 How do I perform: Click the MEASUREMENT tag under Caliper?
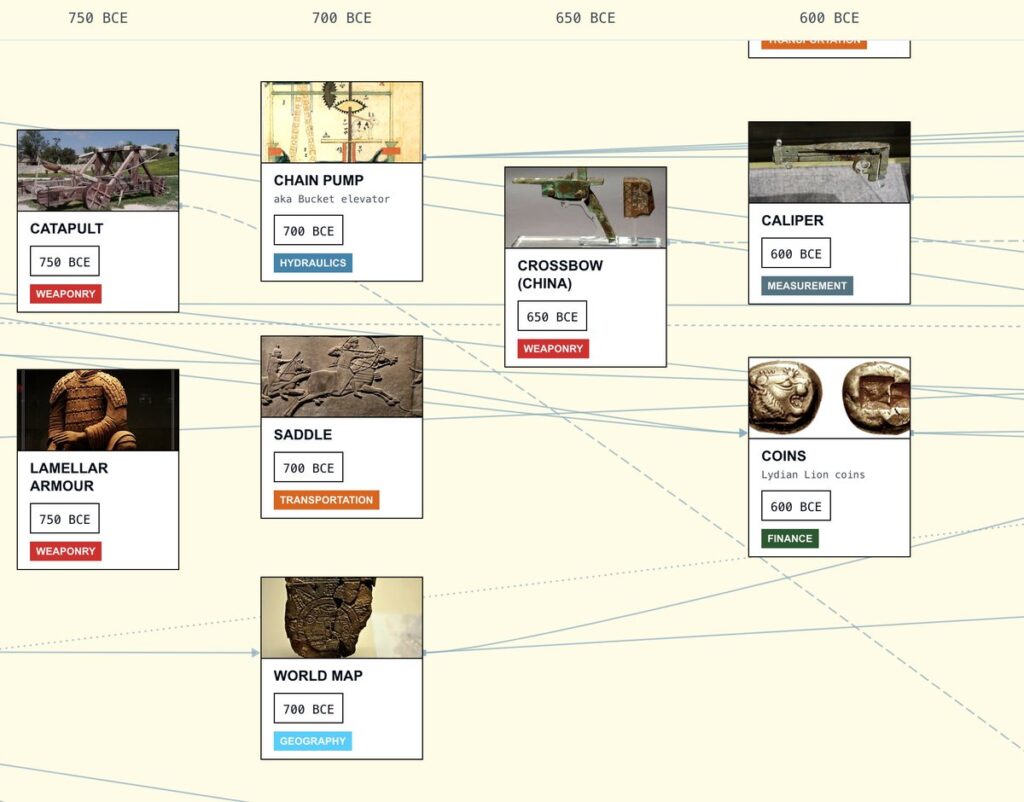(806, 286)
